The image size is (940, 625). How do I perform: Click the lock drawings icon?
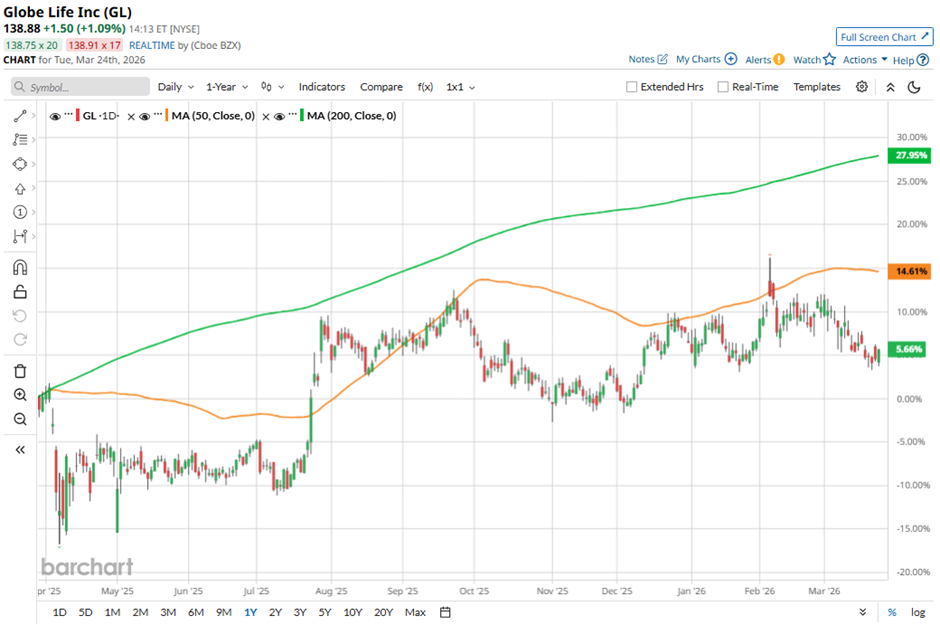point(19,292)
